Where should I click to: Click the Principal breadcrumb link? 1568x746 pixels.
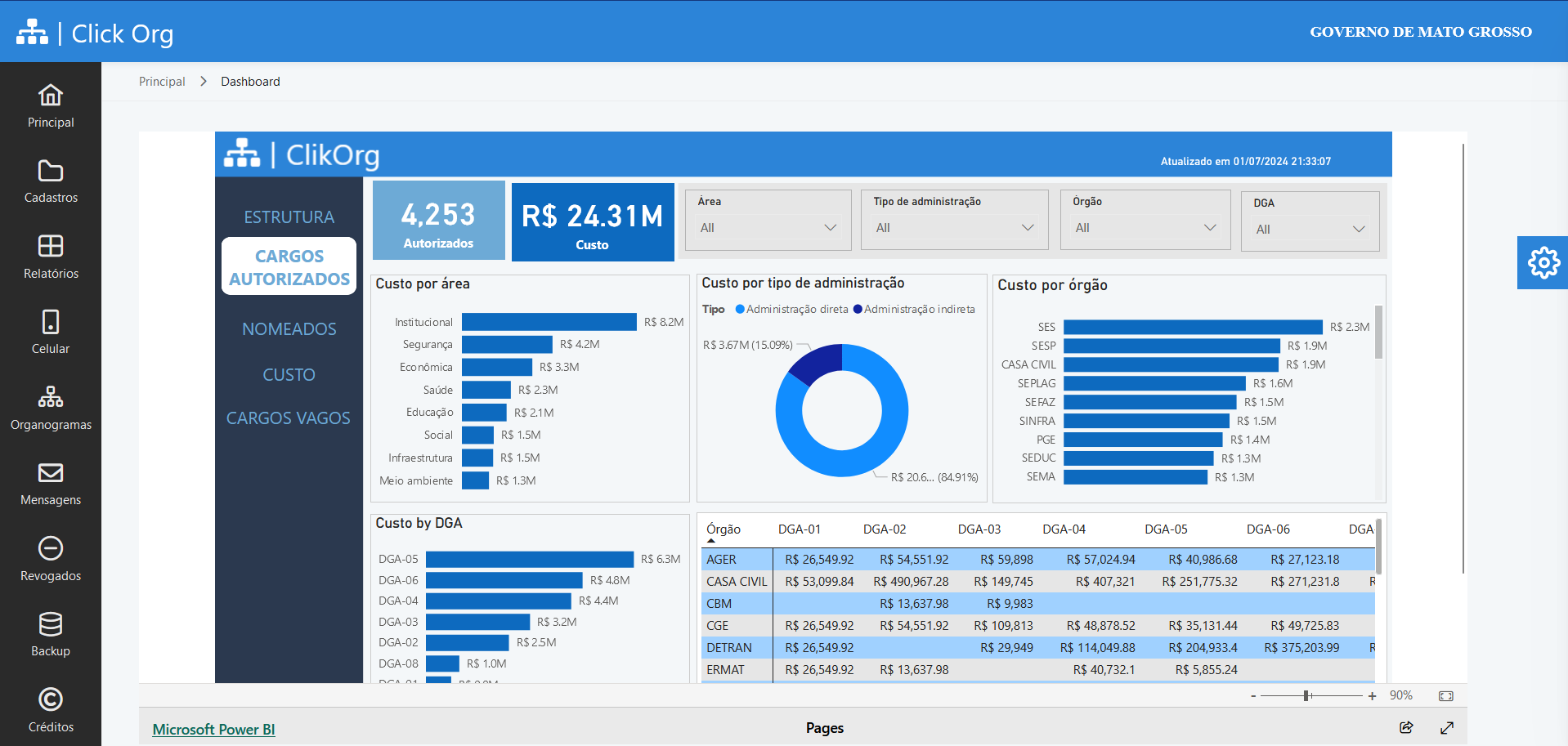click(162, 82)
